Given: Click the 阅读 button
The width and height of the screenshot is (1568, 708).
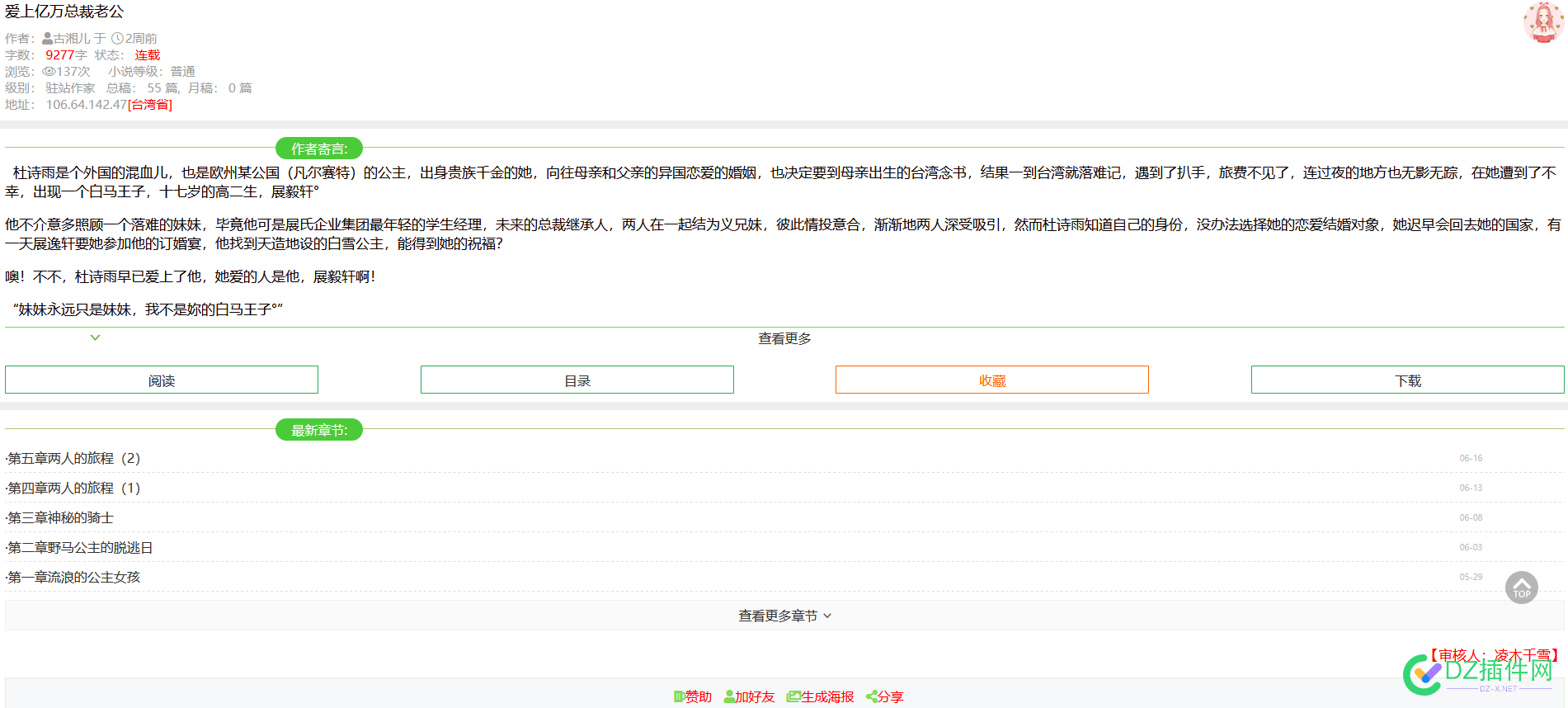Looking at the screenshot, I should [x=162, y=380].
